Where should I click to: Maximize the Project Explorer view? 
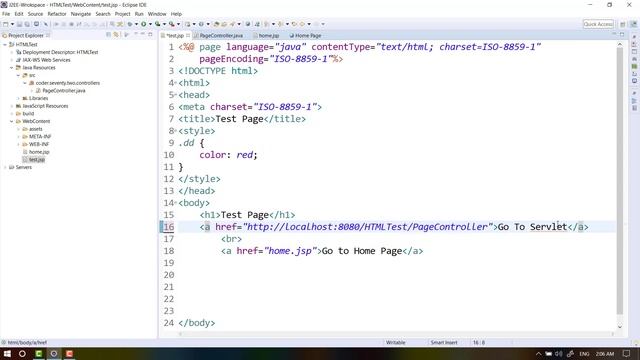151,35
